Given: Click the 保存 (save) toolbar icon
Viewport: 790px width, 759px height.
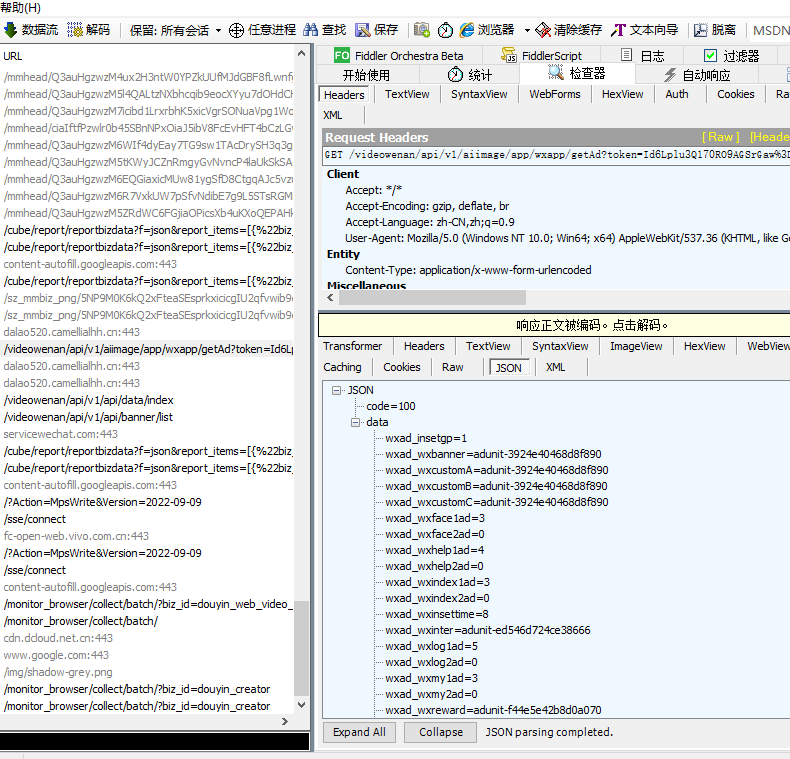Looking at the screenshot, I should pyautogui.click(x=362, y=30).
